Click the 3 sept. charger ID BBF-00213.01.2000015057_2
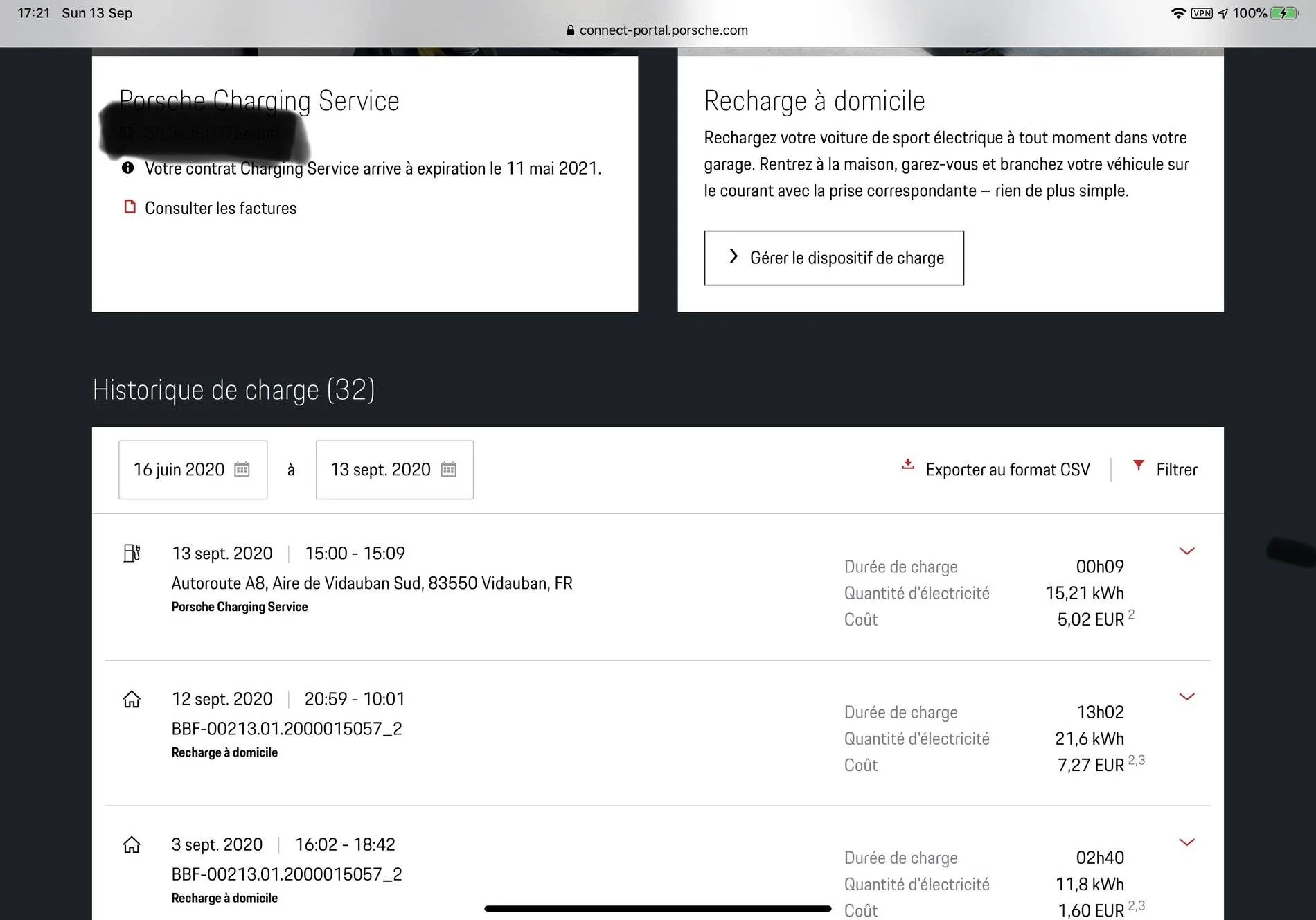1316x920 pixels. [x=287, y=874]
